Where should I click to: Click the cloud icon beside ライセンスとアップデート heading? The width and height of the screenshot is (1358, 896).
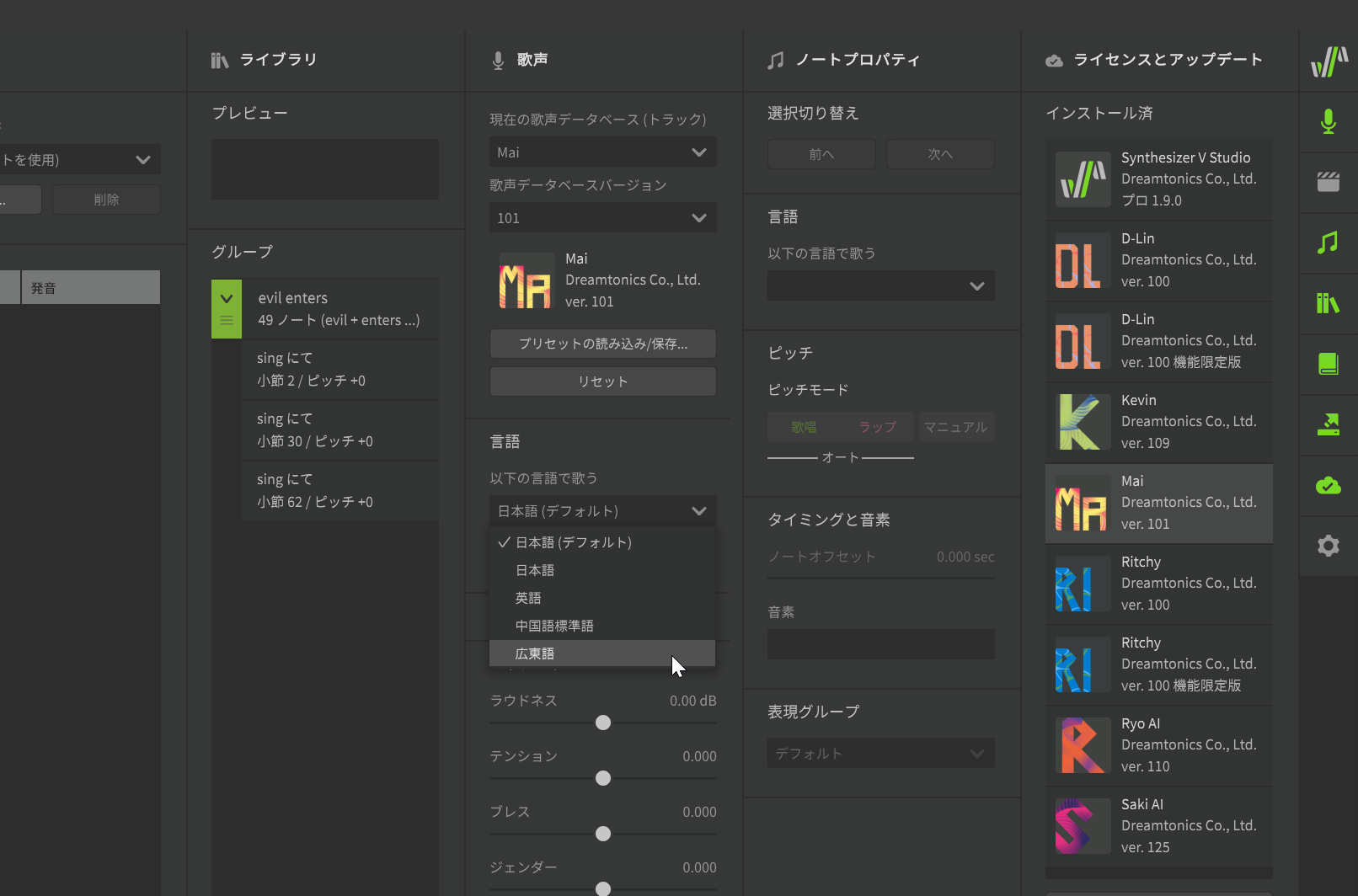point(1054,60)
